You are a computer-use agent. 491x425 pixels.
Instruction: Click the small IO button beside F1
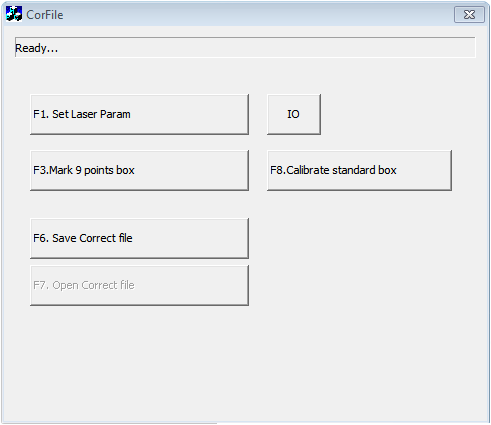coord(294,114)
